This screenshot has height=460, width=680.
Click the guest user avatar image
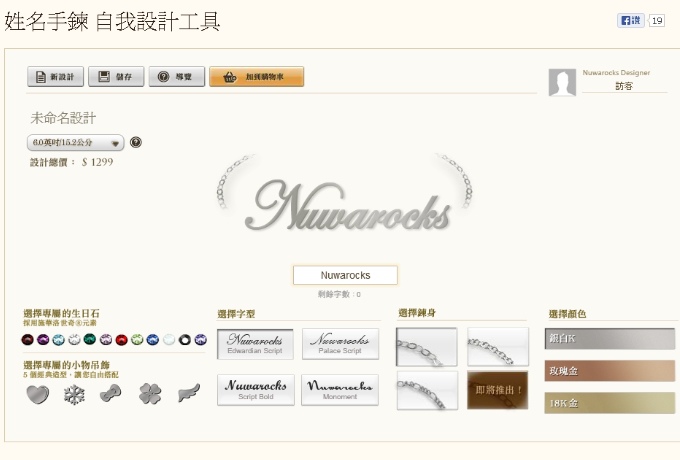562,82
